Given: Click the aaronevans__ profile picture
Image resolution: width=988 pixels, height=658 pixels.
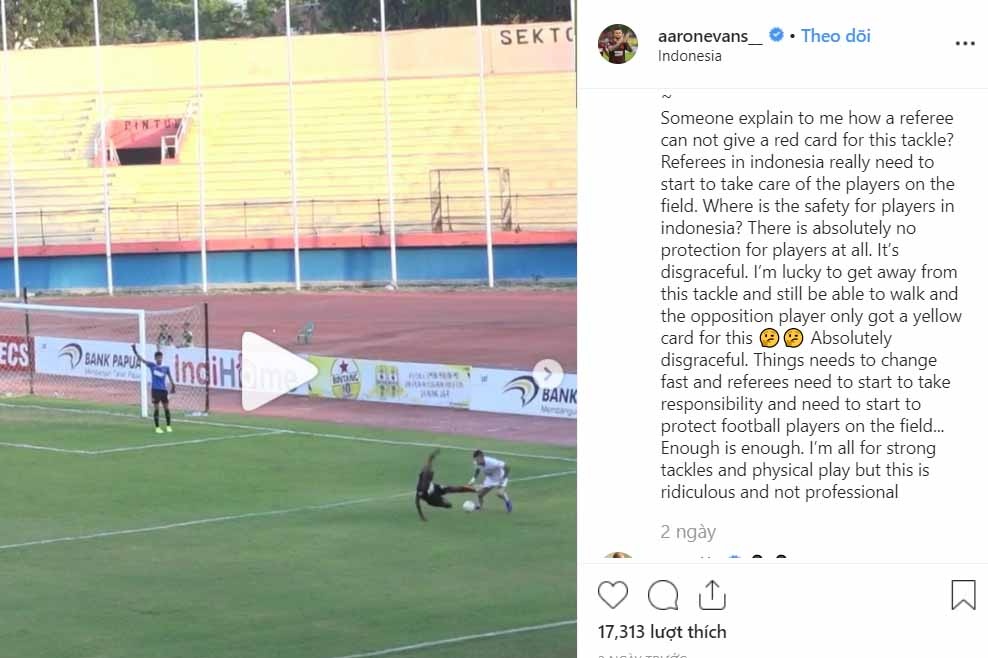Looking at the screenshot, I should [x=617, y=44].
